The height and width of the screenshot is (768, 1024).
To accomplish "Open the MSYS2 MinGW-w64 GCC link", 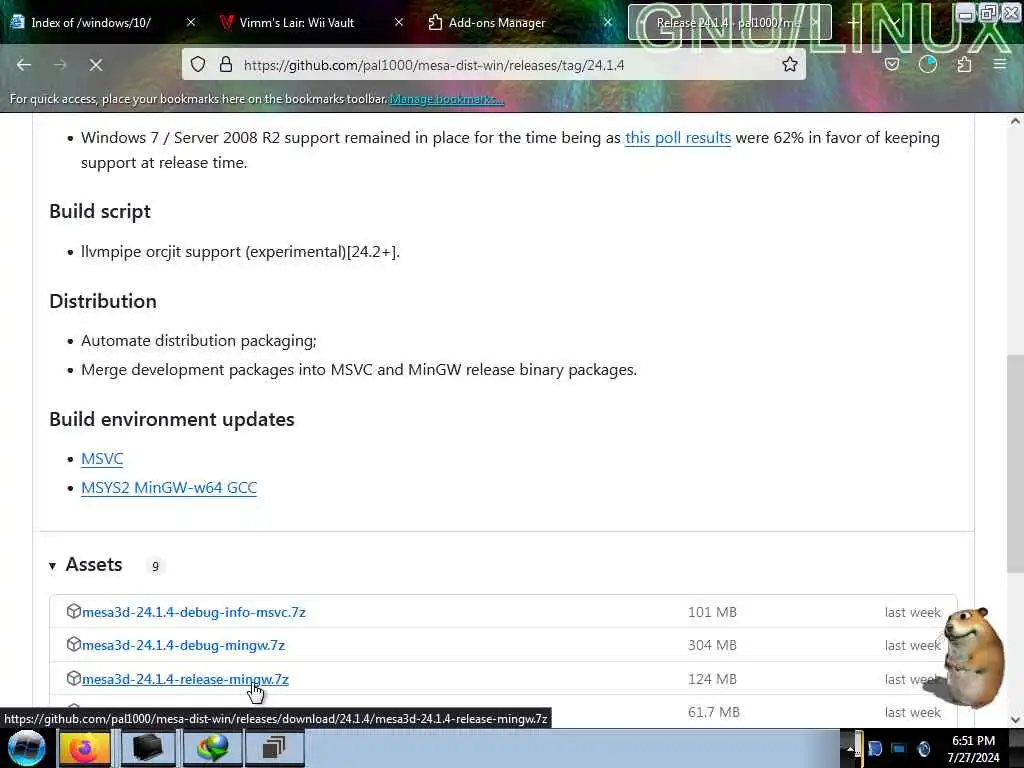I will click(169, 488).
